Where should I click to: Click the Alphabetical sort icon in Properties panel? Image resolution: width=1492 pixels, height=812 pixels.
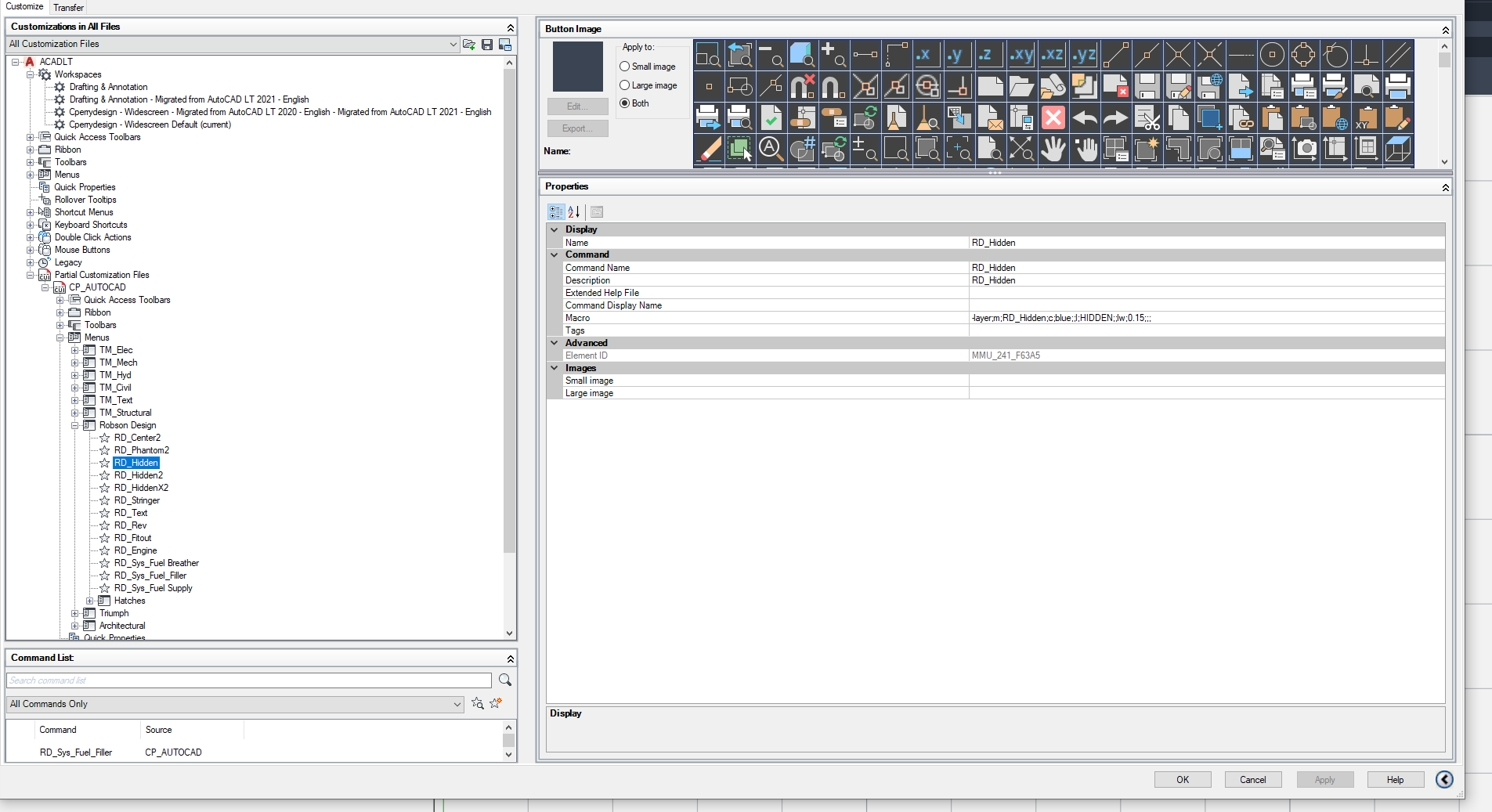575,211
